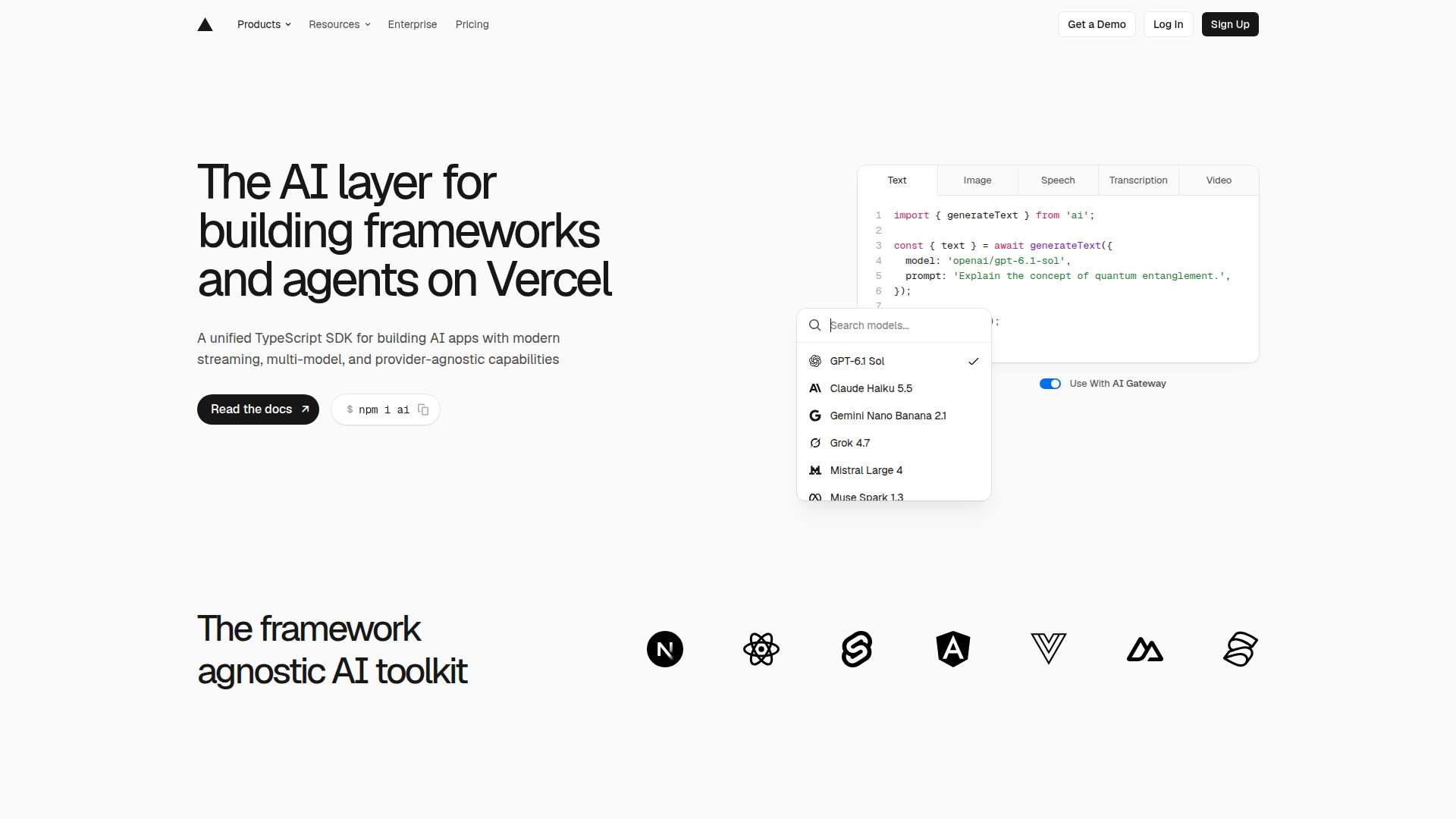Click the search magnifier icon in model picker
1456x819 pixels.
click(814, 325)
